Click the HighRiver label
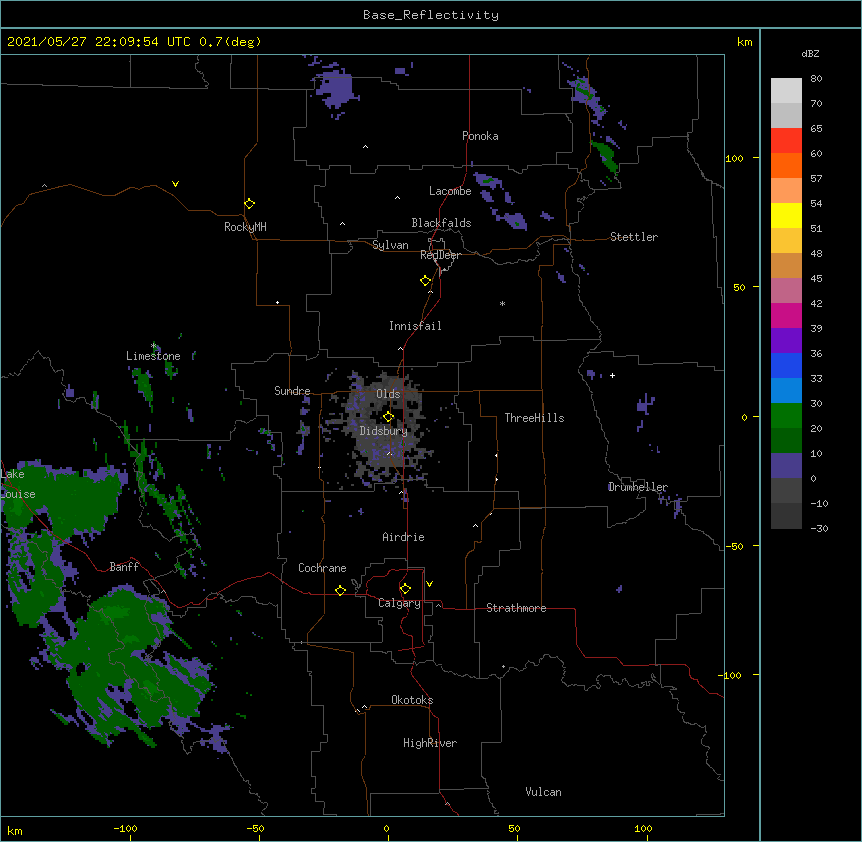 430,743
